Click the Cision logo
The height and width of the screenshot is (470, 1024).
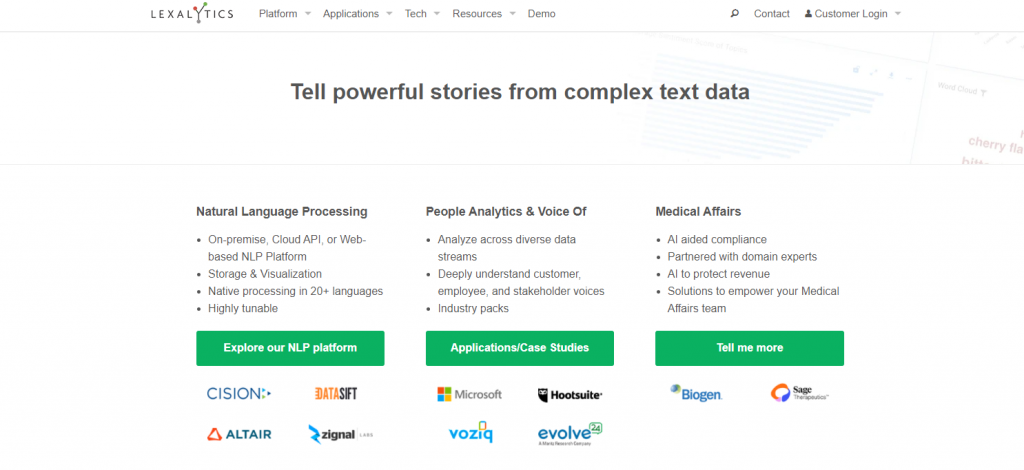239,394
